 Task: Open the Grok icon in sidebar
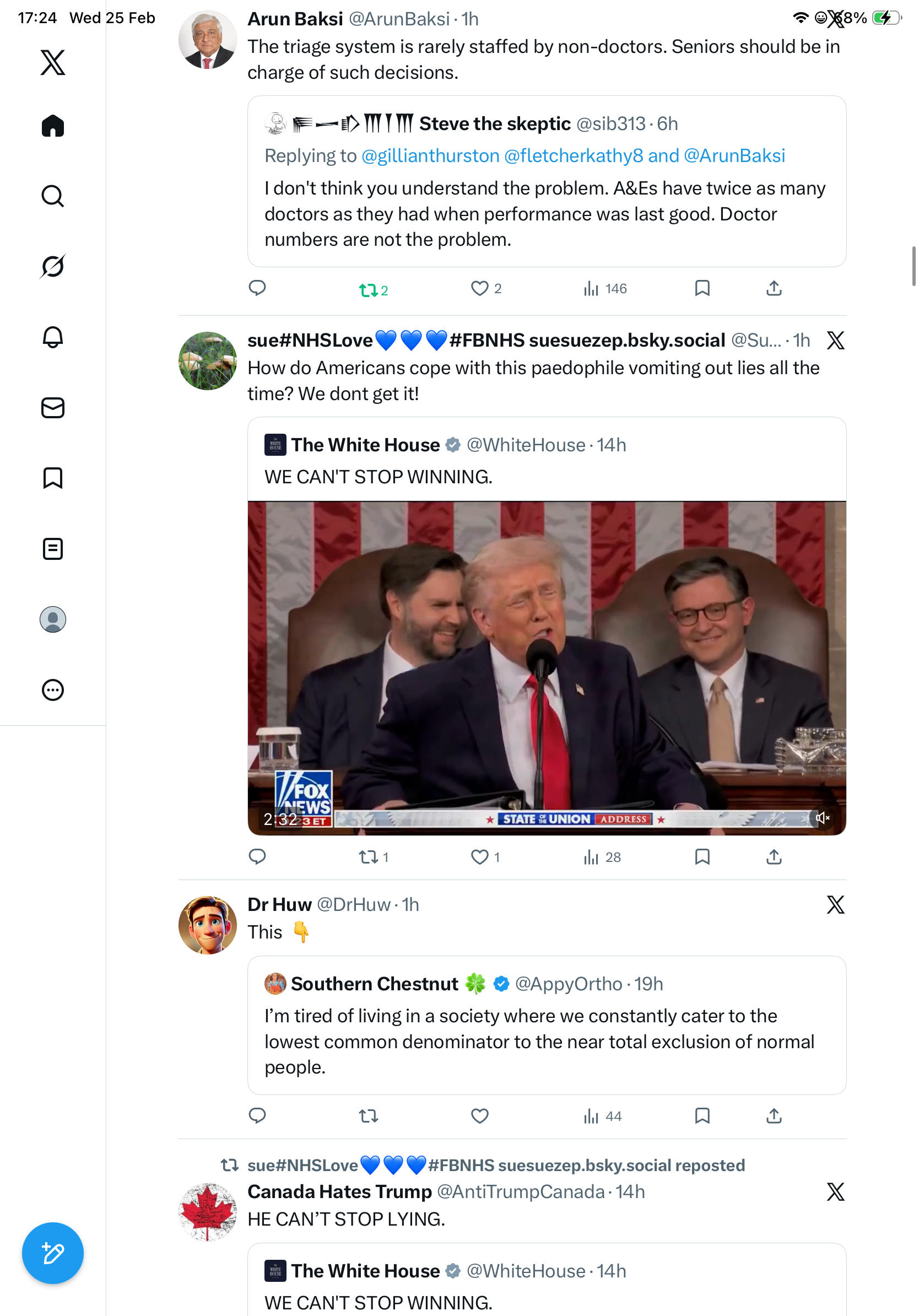[x=53, y=267]
